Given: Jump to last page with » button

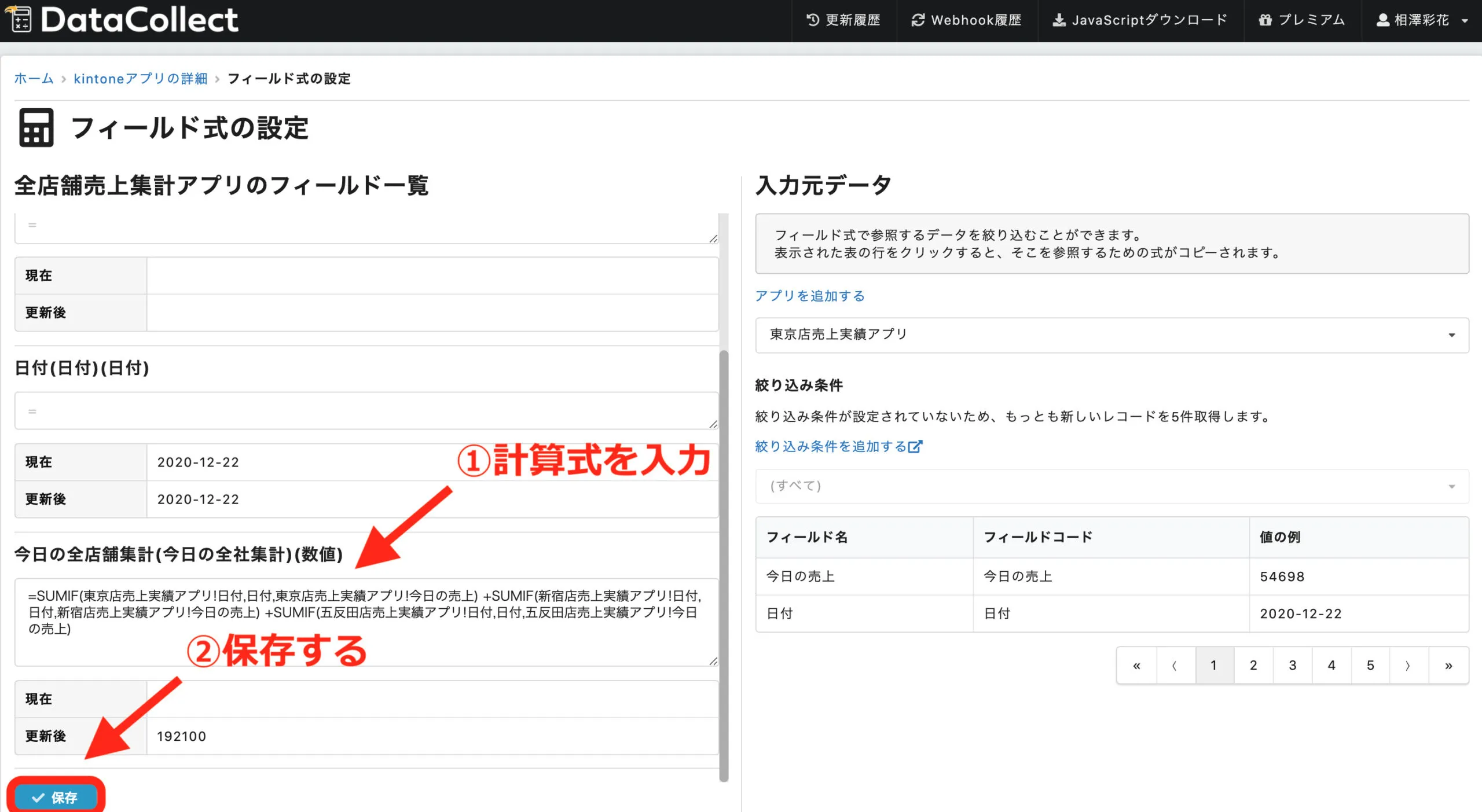Looking at the screenshot, I should 1448,666.
